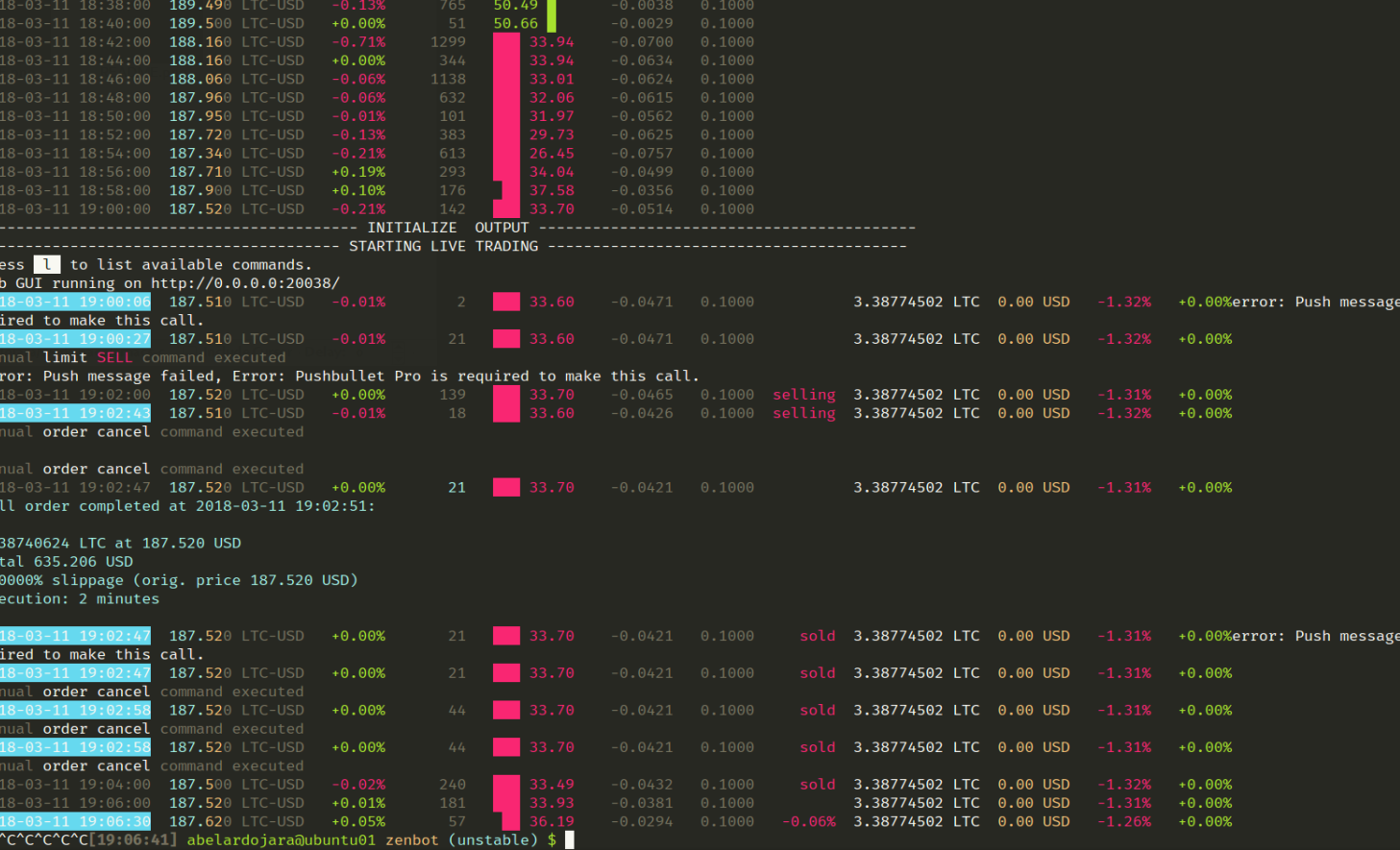Click the green '+0.05%' change value
This screenshot has width=1400, height=850.
(358, 822)
